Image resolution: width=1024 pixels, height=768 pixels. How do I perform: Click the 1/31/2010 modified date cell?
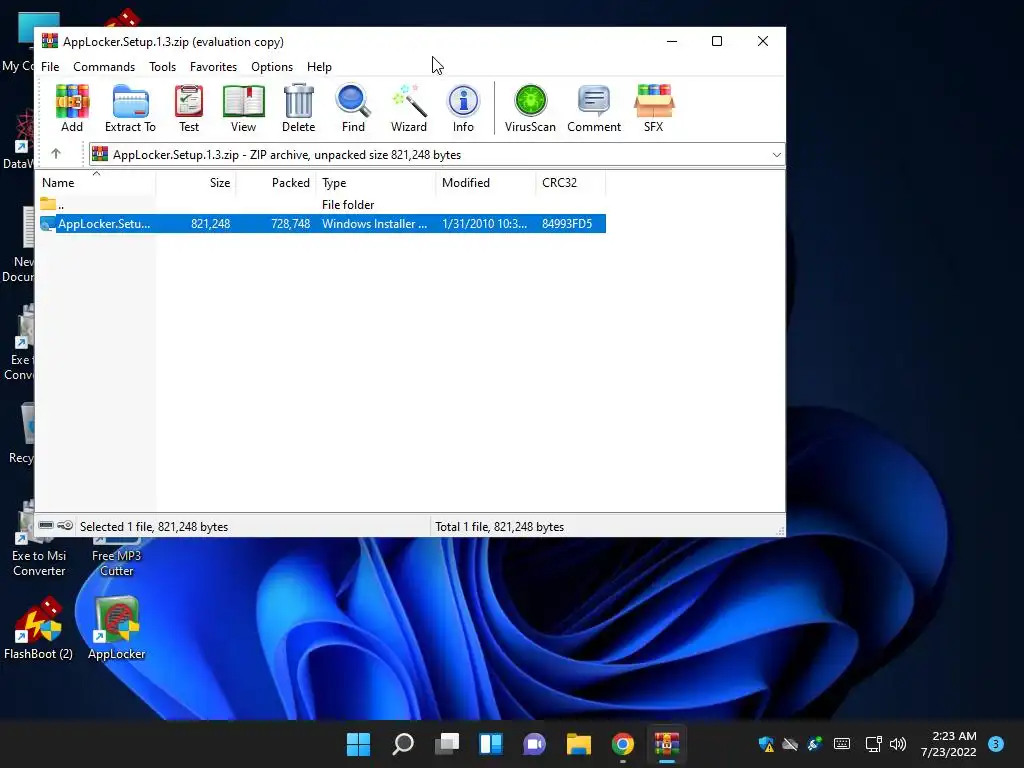click(485, 223)
